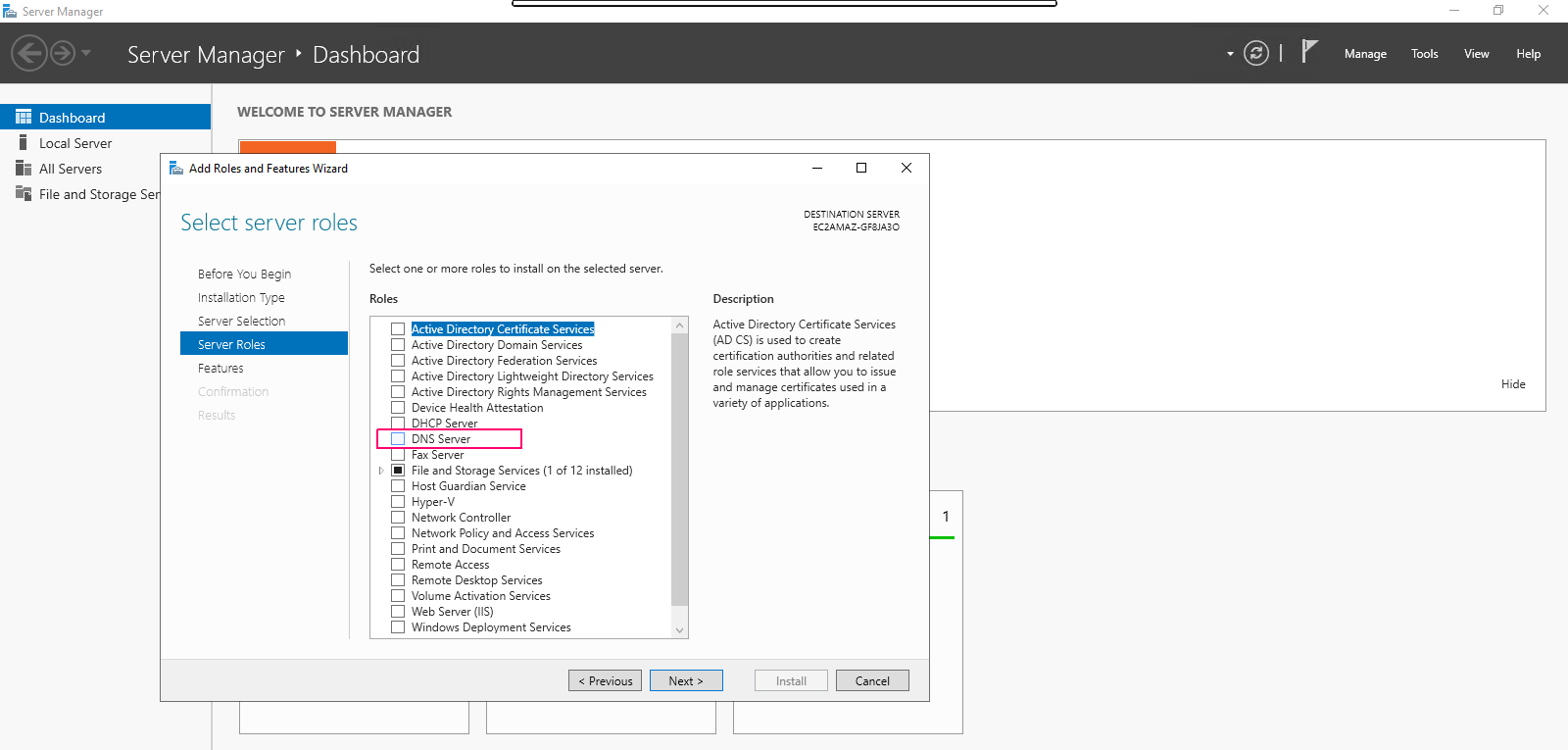Select Windows Deployment Services role text
Image resolution: width=1568 pixels, height=750 pixels.
(491, 627)
